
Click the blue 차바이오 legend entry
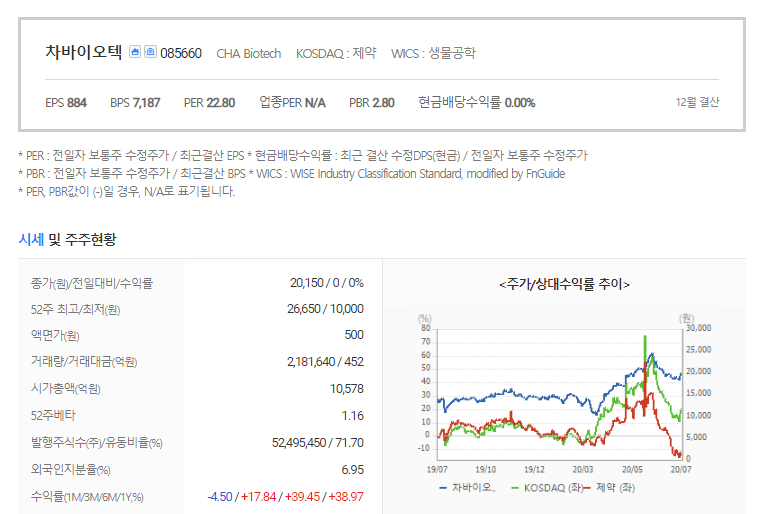[467, 488]
